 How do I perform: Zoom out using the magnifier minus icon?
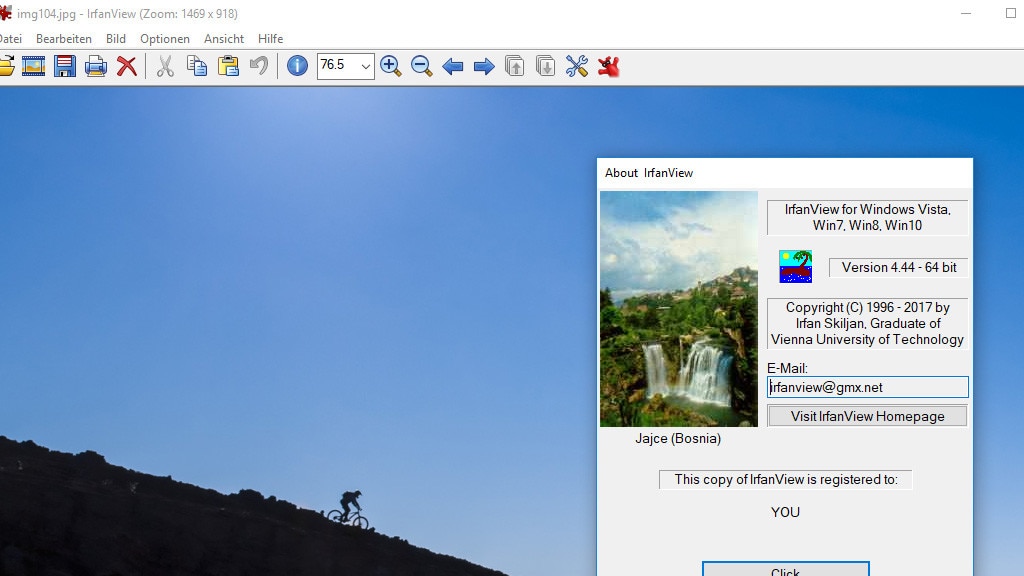421,66
